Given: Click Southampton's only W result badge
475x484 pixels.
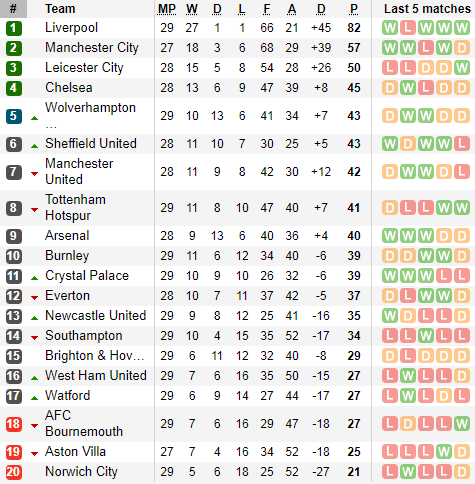Looking at the screenshot, I should 425,336.
